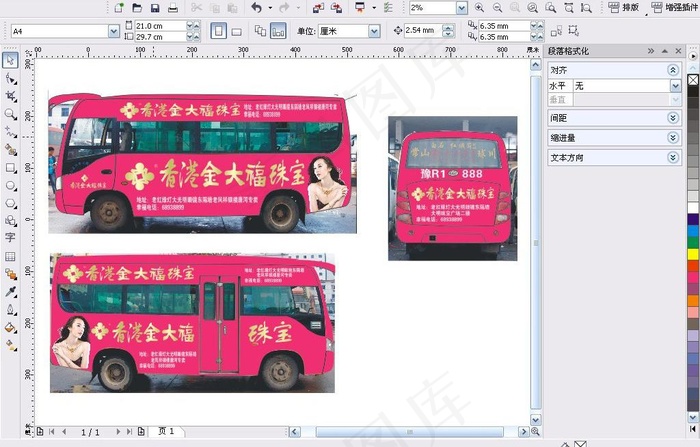
Task: Select the Rectangle tool
Action: pos(10,168)
